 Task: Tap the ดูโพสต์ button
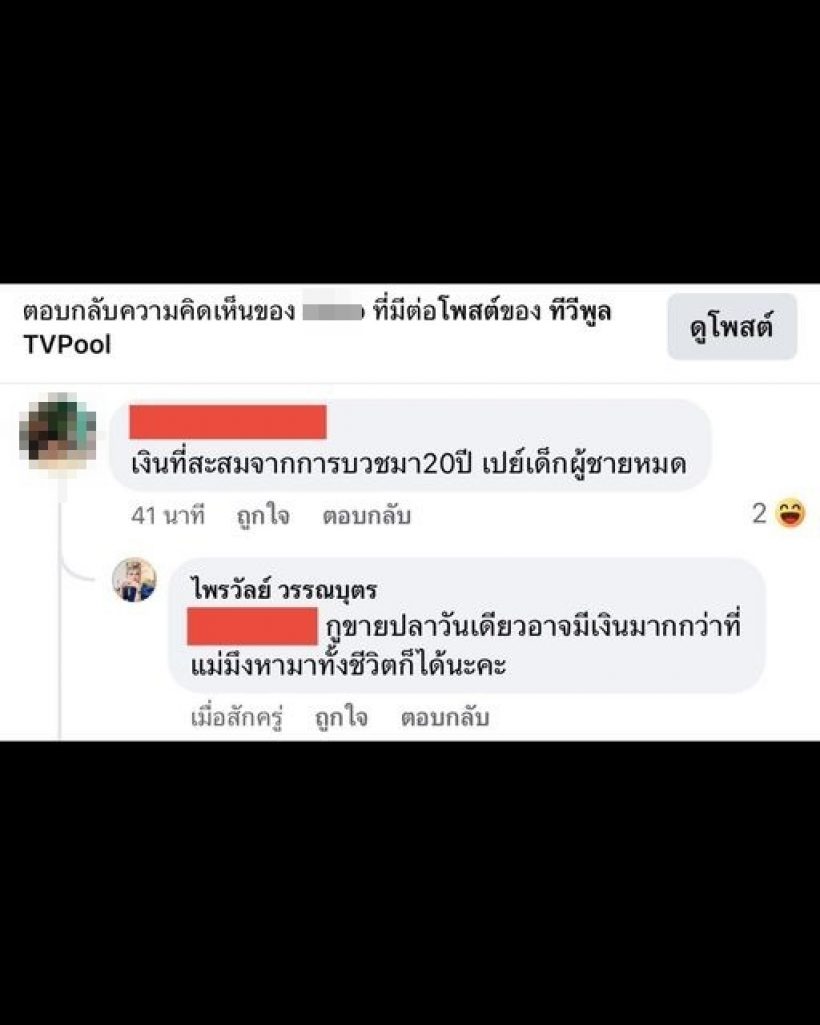pyautogui.click(x=732, y=326)
